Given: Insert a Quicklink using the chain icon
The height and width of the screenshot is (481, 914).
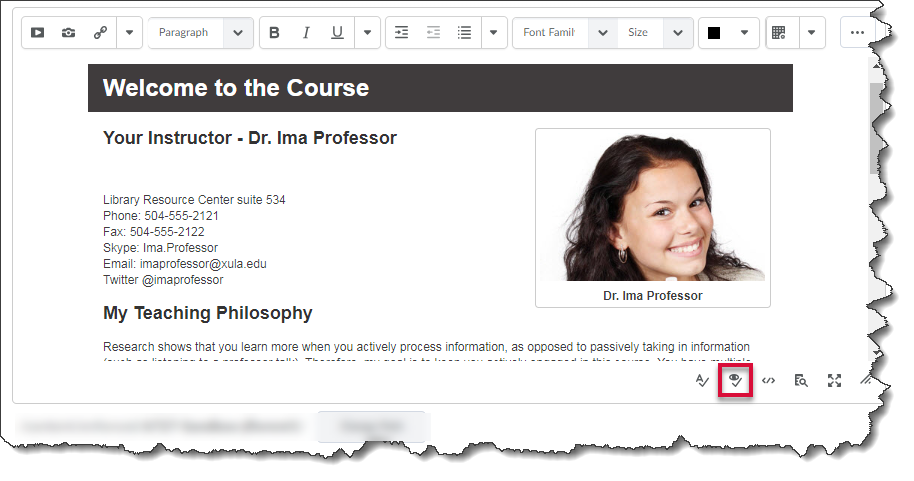Looking at the screenshot, I should (99, 33).
